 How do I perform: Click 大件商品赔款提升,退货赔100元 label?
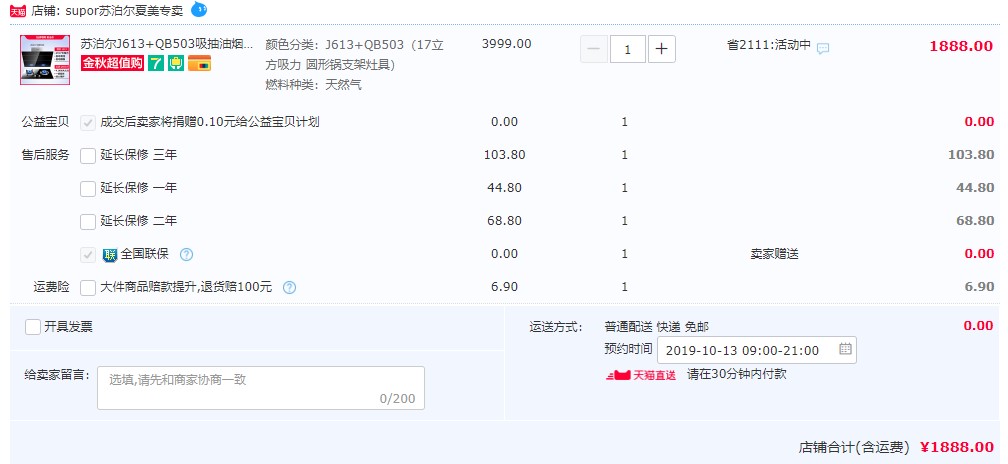186,287
